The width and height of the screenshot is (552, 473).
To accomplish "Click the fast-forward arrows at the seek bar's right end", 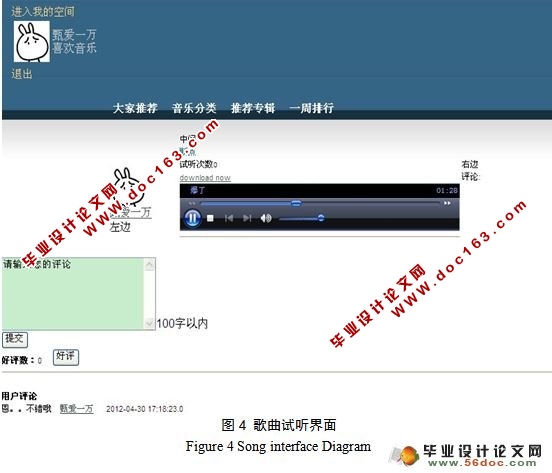I will pyautogui.click(x=447, y=203).
